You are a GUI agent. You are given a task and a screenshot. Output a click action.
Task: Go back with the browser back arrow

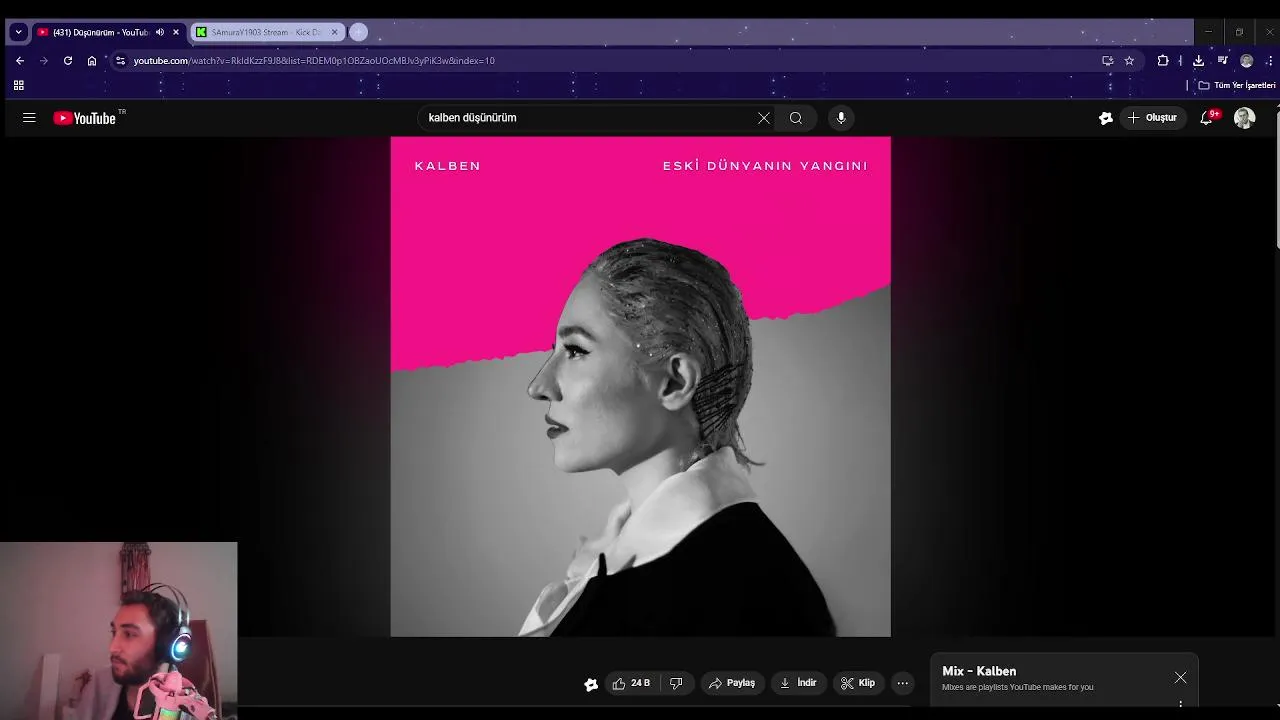point(20,61)
